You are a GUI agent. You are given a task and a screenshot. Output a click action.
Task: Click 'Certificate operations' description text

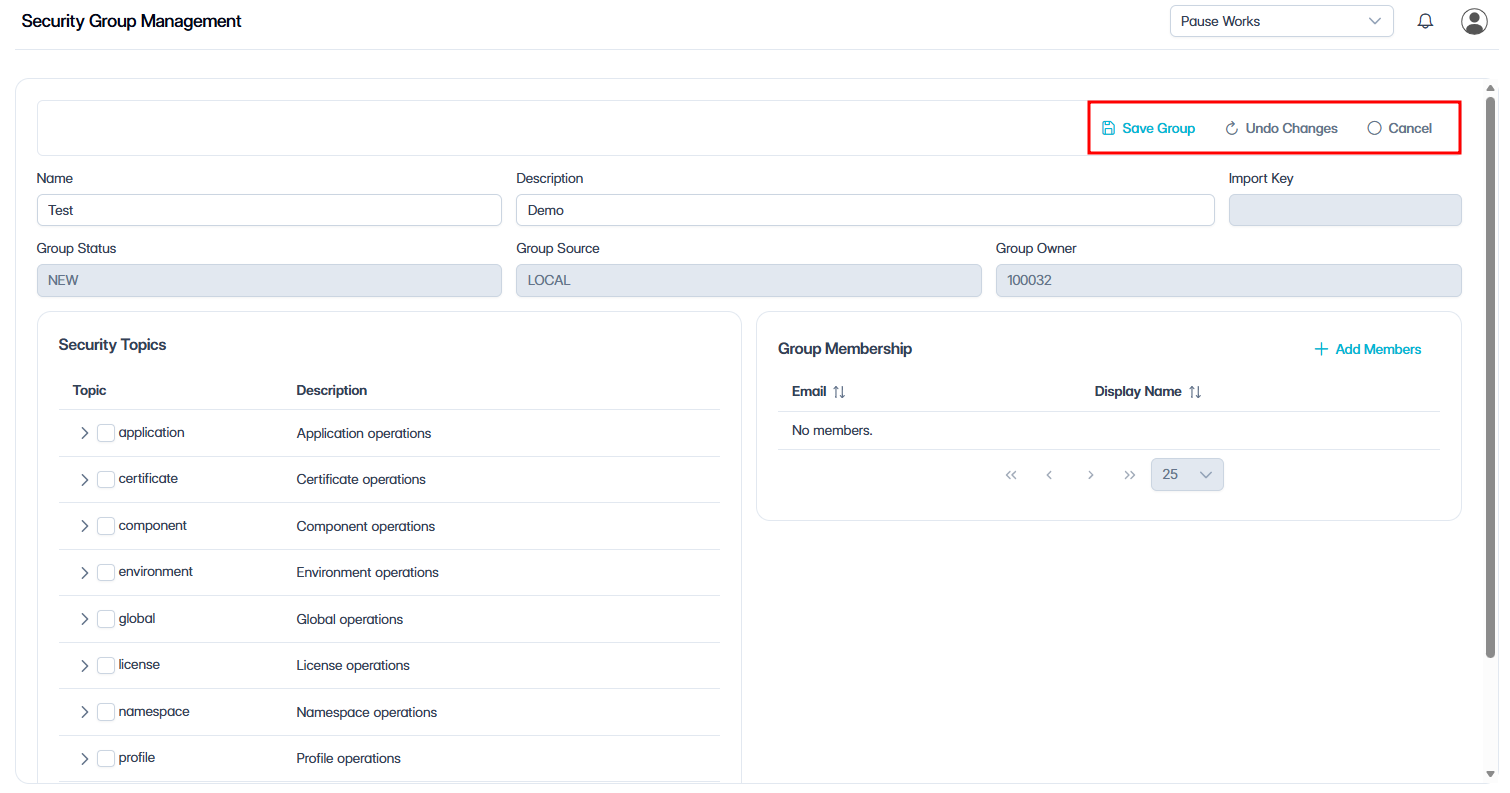pyautogui.click(x=361, y=479)
